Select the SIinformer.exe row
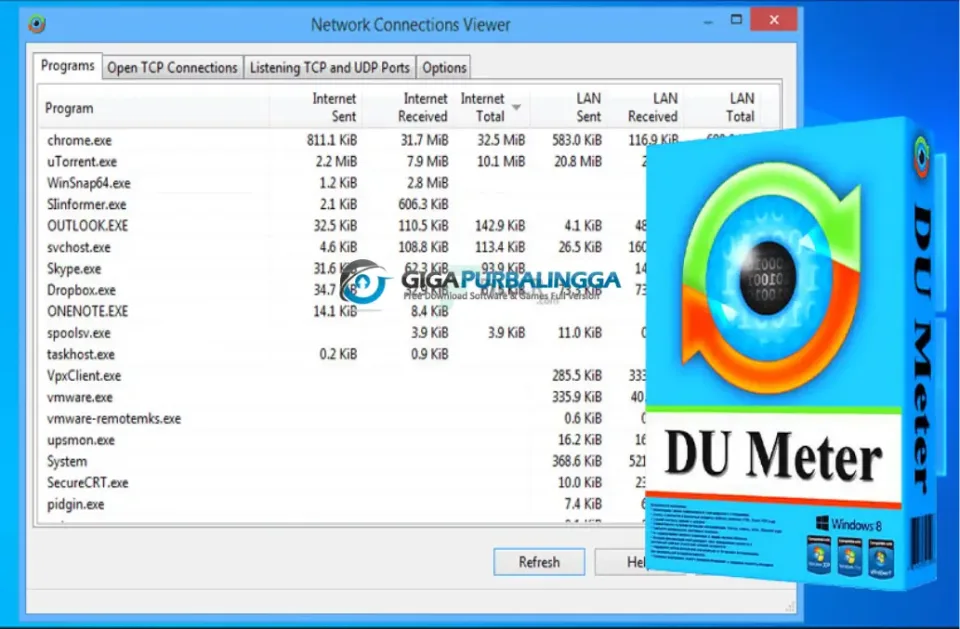 coord(343,205)
